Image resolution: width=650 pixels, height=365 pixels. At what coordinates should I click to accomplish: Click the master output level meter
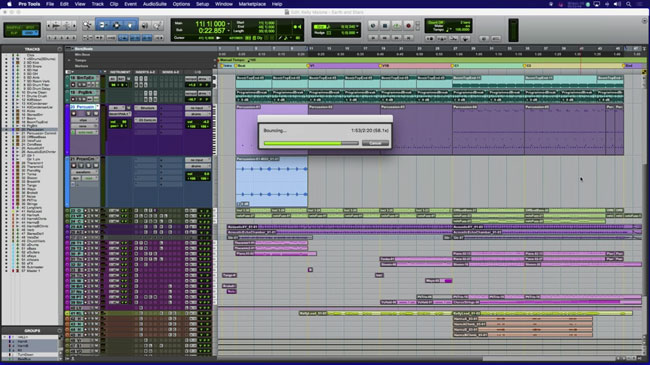(x=513, y=30)
